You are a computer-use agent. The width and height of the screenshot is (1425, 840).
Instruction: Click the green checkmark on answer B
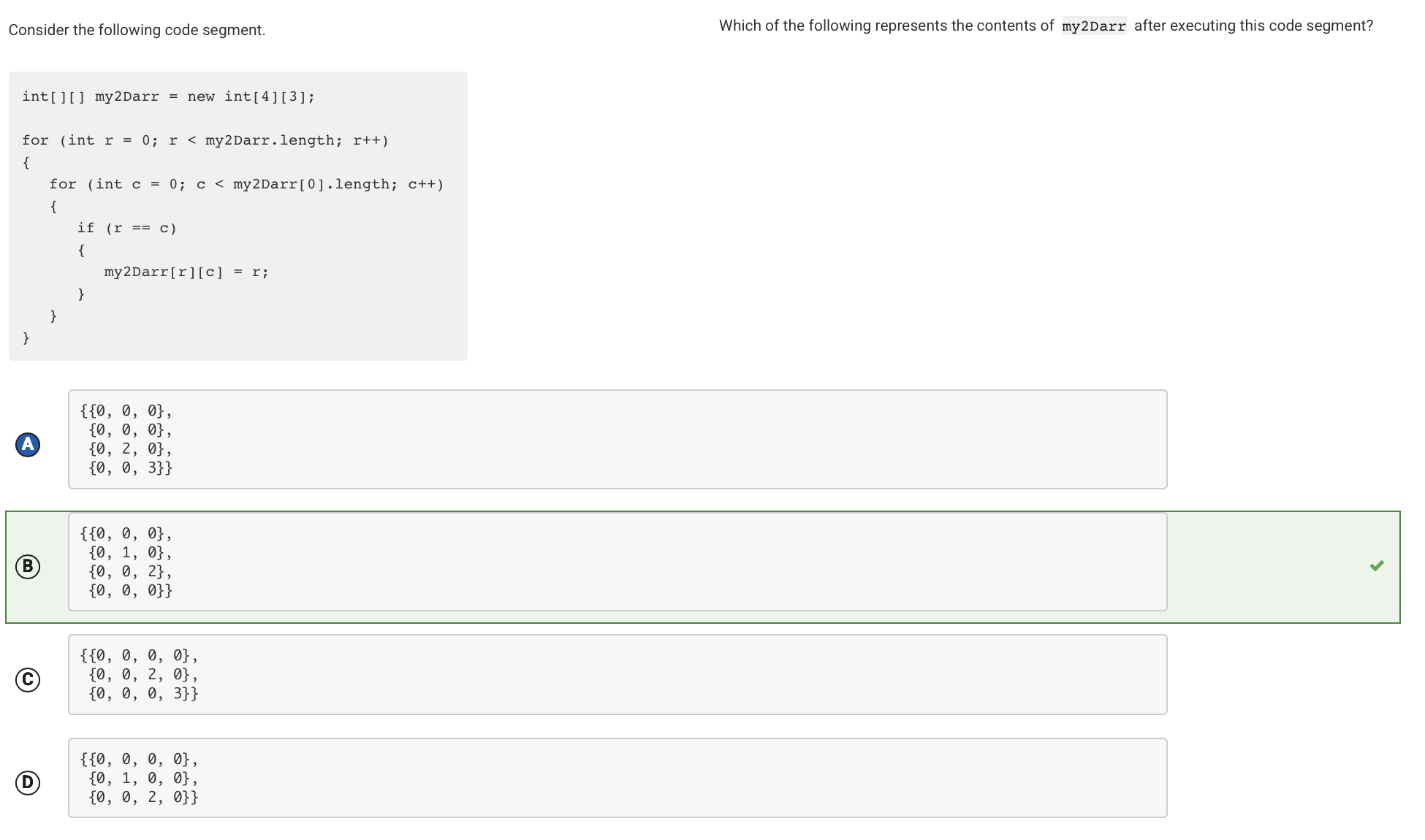coord(1377,565)
